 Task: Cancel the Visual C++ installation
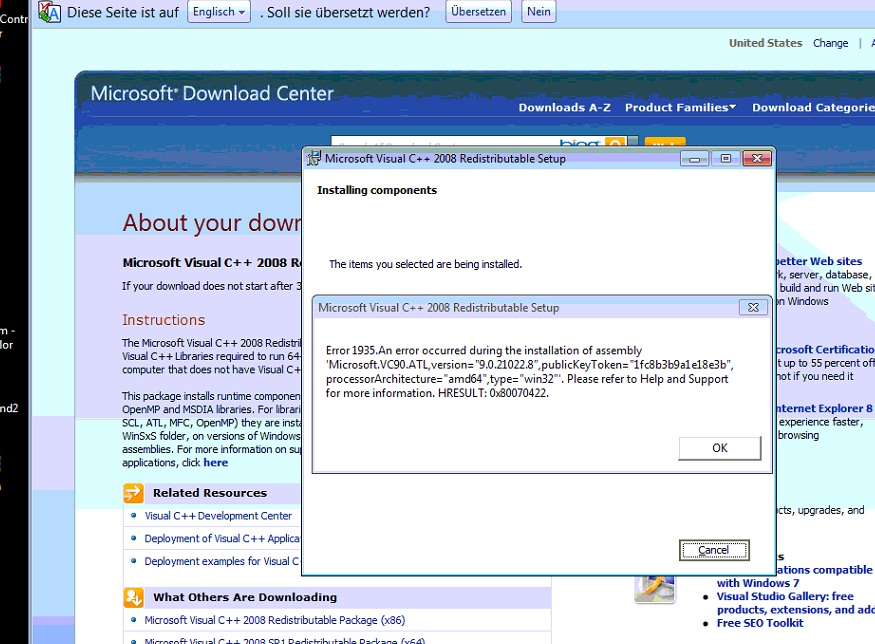point(714,550)
